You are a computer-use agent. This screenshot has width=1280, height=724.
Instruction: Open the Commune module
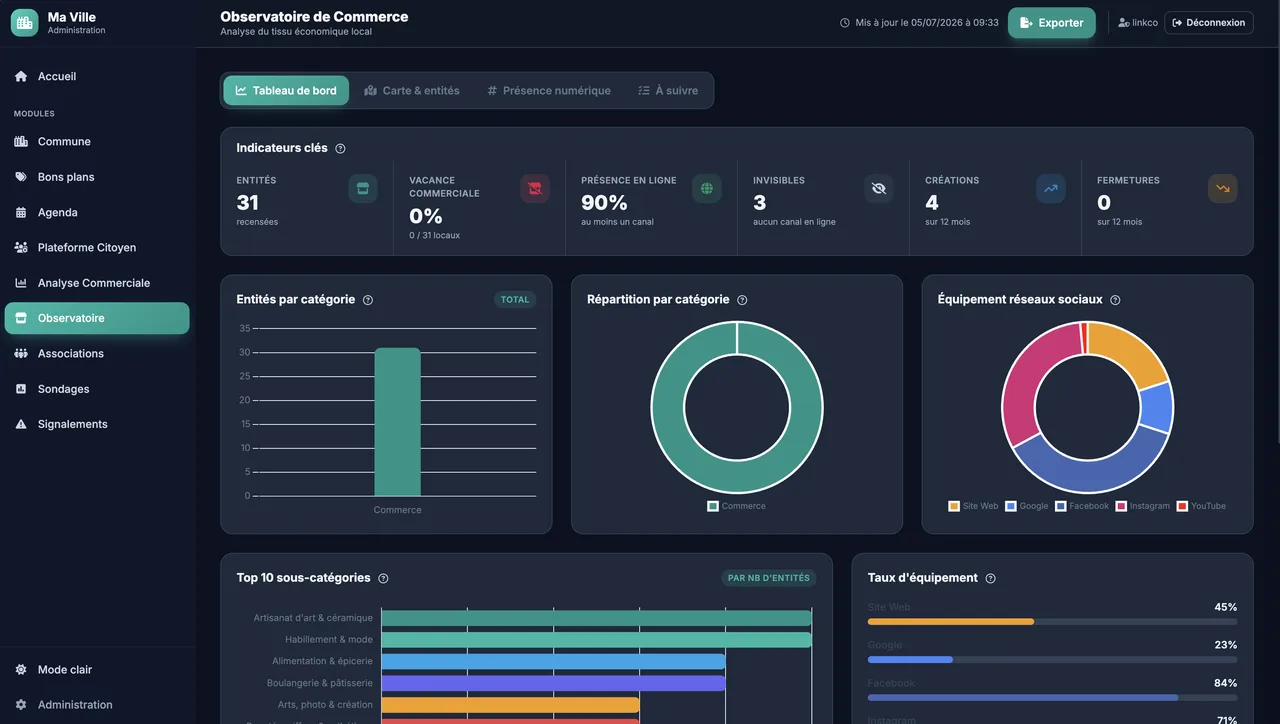click(97, 141)
